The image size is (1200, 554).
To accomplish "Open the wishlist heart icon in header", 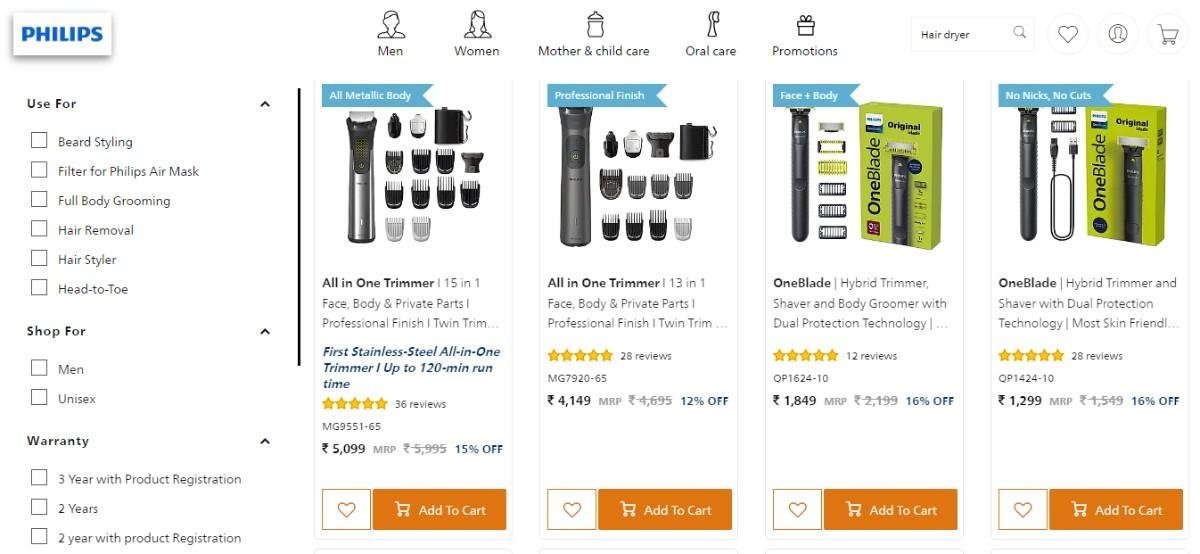I will [1068, 35].
